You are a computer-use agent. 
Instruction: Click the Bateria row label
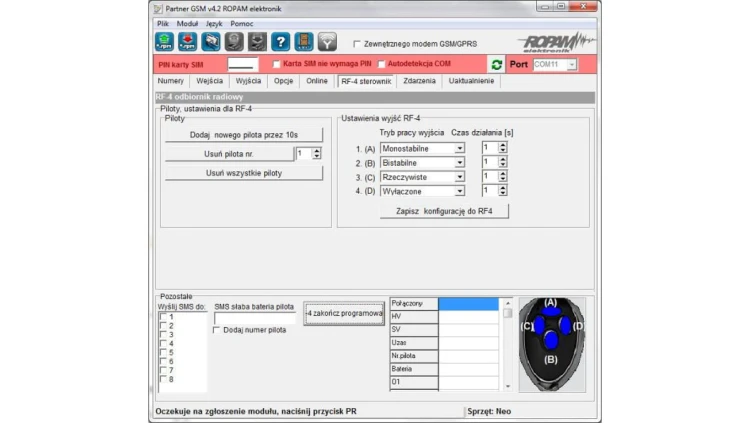click(414, 369)
